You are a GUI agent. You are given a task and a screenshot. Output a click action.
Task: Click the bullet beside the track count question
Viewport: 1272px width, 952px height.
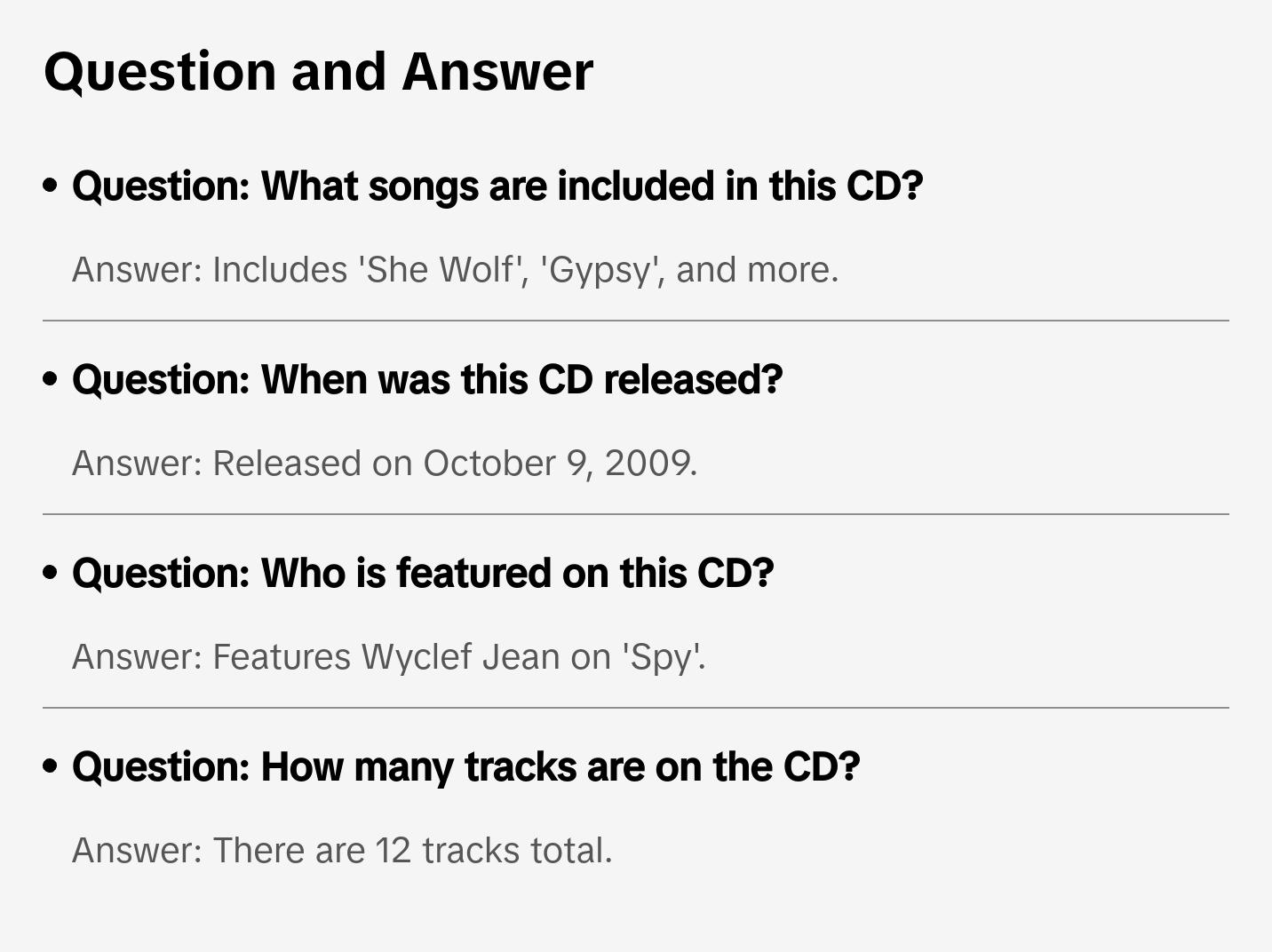tap(51, 766)
